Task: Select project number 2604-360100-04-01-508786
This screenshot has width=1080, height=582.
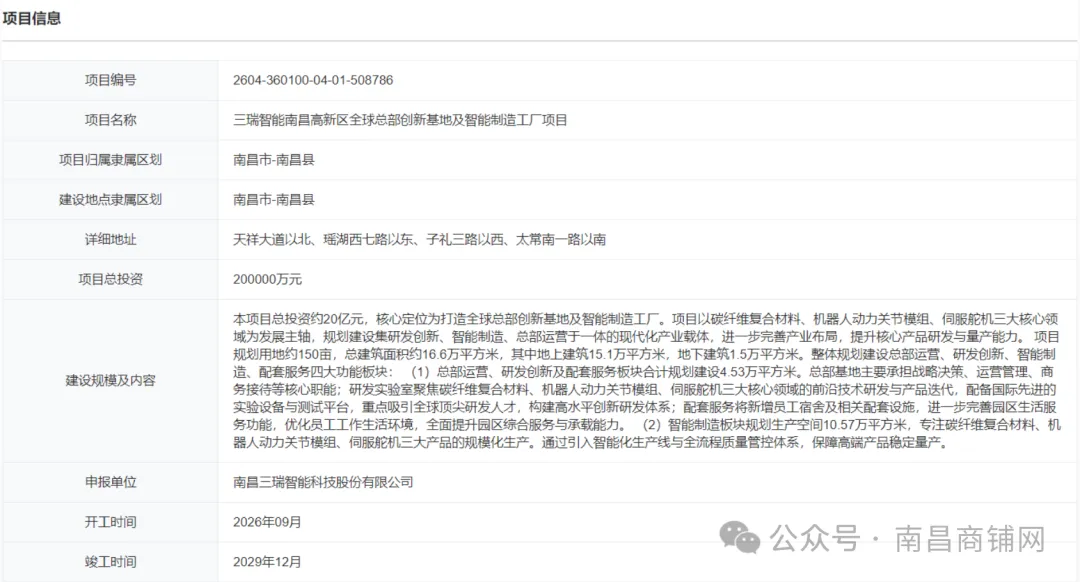Action: pos(313,80)
